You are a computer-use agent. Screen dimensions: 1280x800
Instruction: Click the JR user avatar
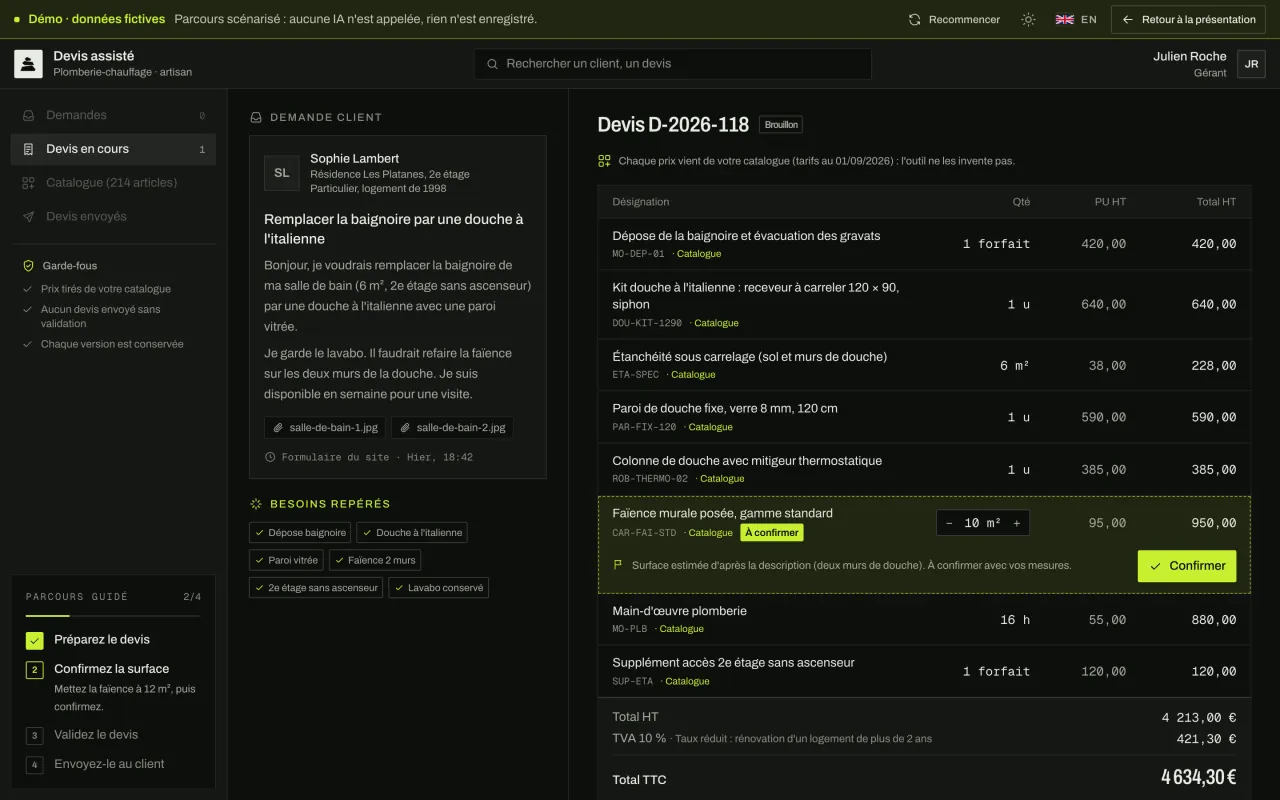click(1251, 64)
